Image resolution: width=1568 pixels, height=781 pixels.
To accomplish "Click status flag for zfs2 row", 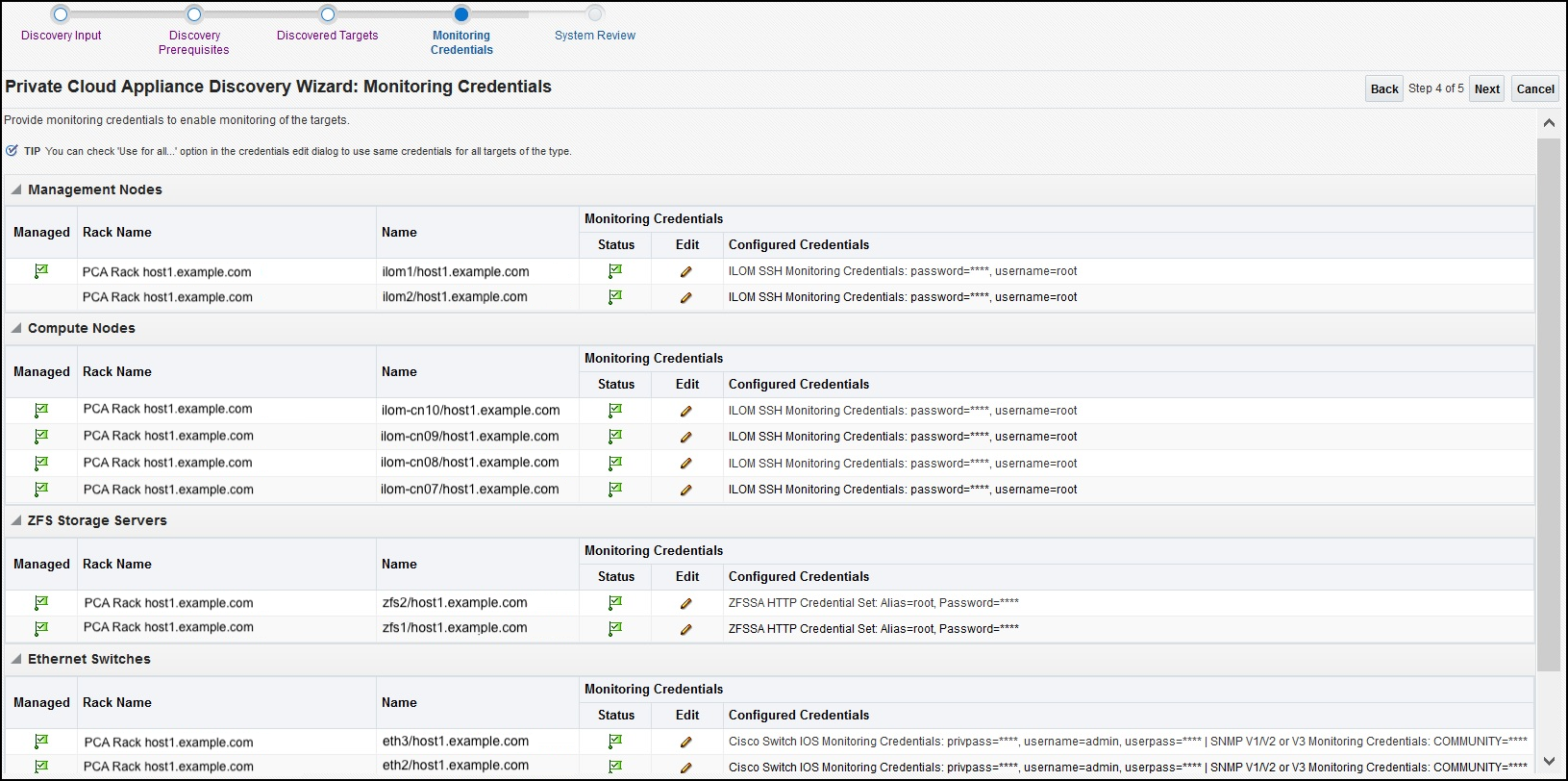I will pos(615,603).
